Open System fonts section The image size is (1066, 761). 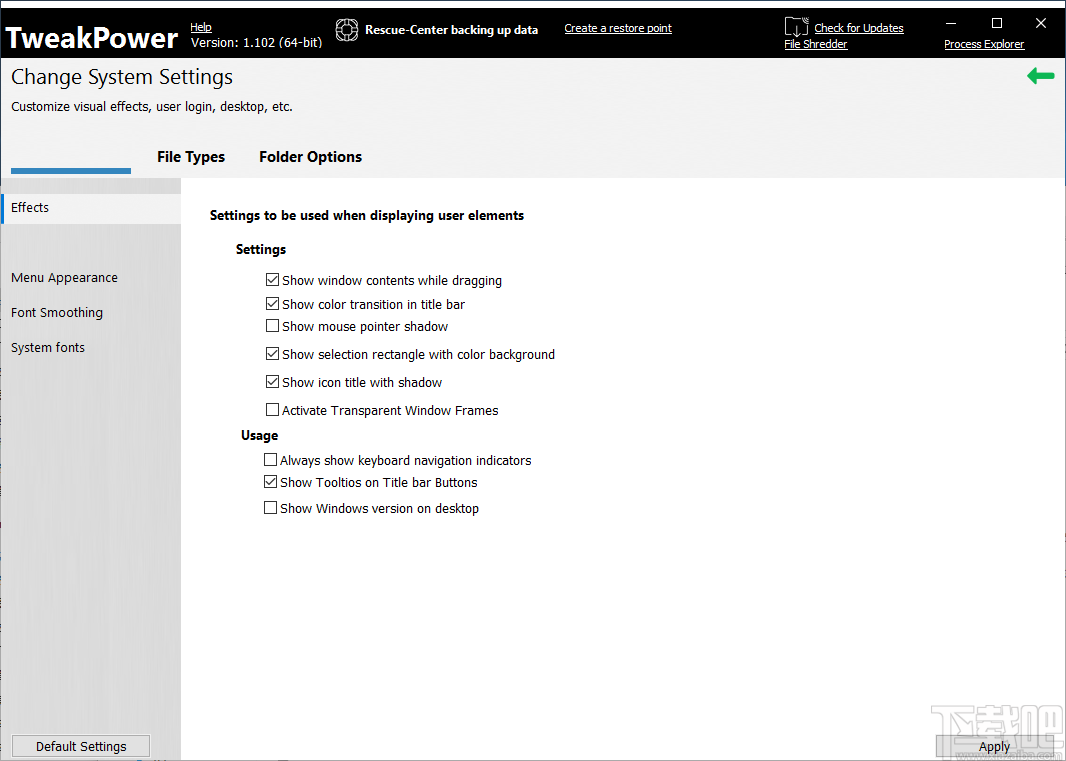(48, 348)
